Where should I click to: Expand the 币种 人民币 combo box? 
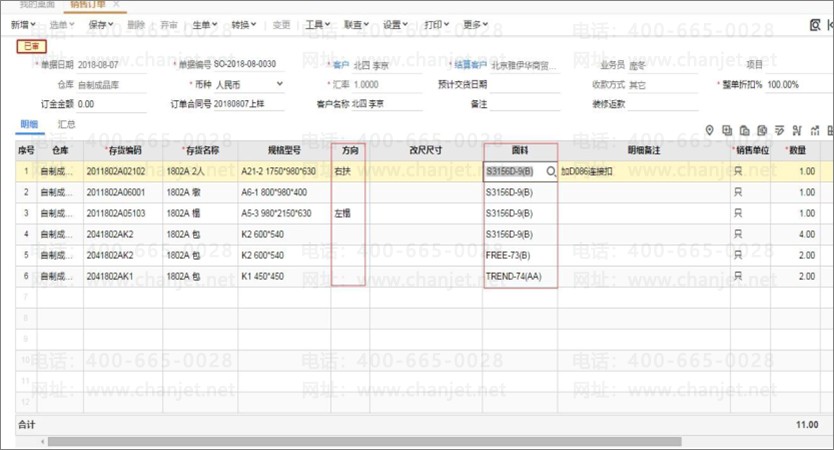pos(279,84)
